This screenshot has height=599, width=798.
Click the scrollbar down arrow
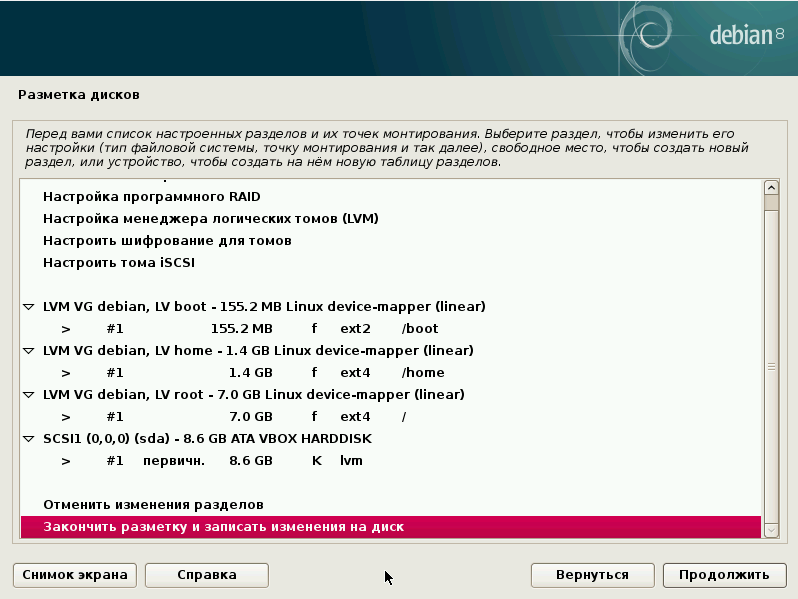(x=771, y=530)
